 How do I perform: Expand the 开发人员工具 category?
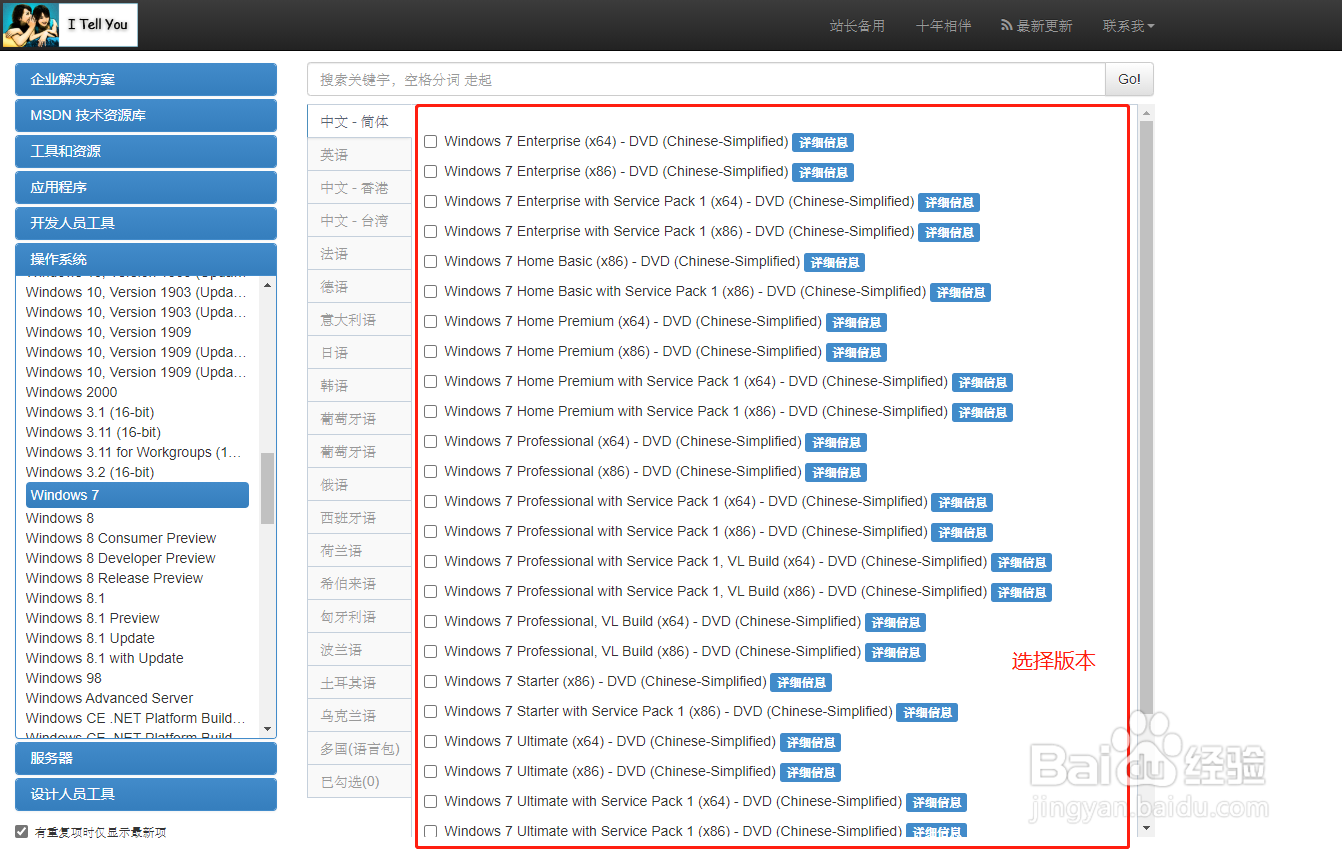coord(146,224)
